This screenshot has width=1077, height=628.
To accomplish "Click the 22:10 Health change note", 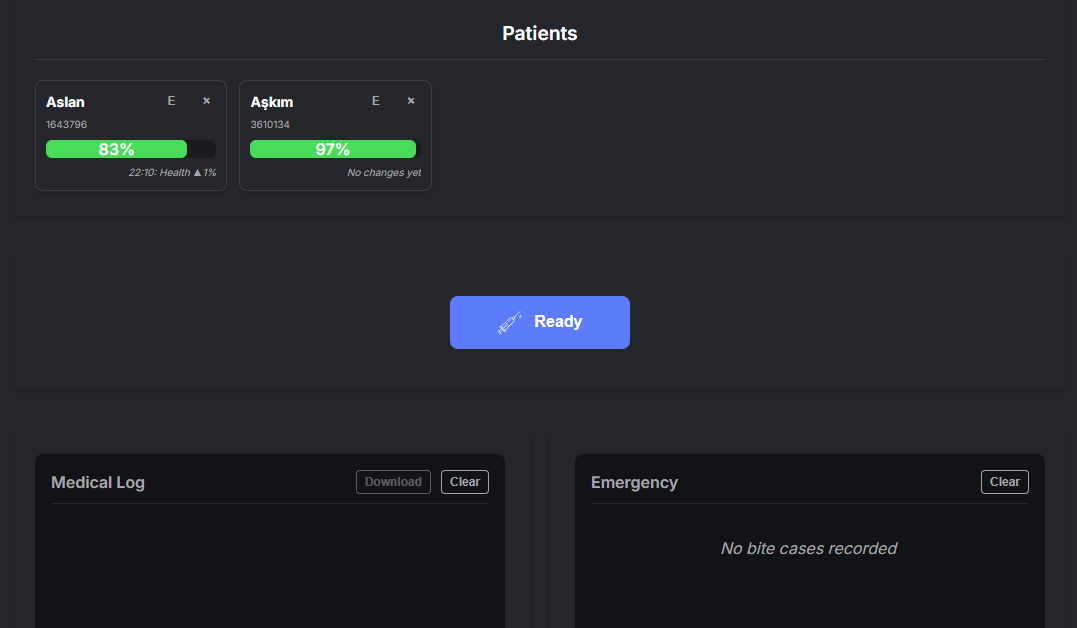I will (x=172, y=172).
